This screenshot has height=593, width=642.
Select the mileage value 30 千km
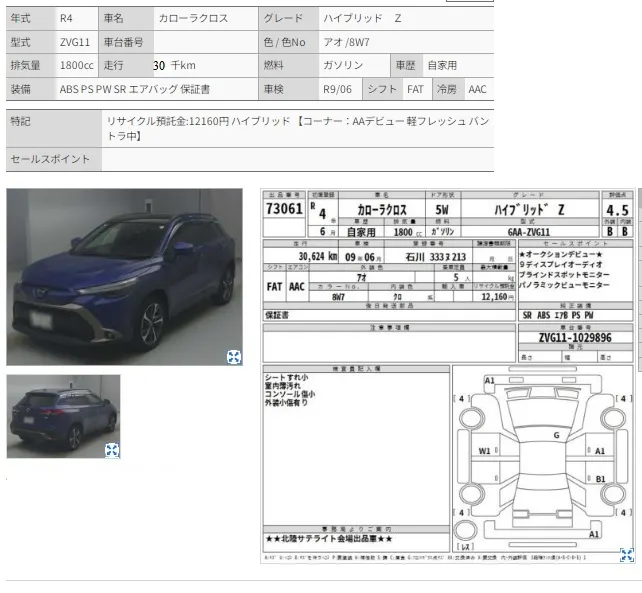(x=174, y=66)
